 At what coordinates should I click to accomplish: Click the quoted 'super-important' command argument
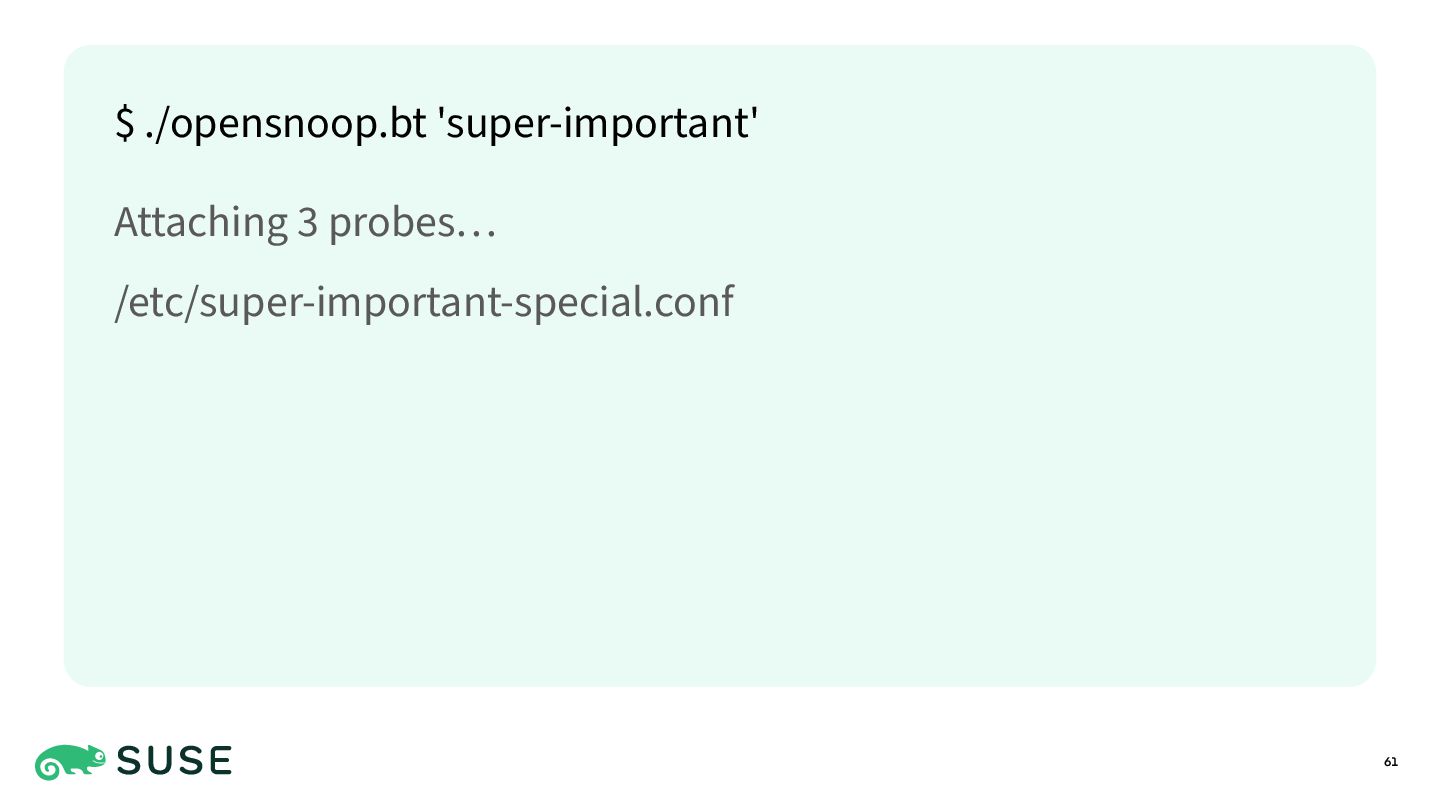pyautogui.click(x=598, y=125)
